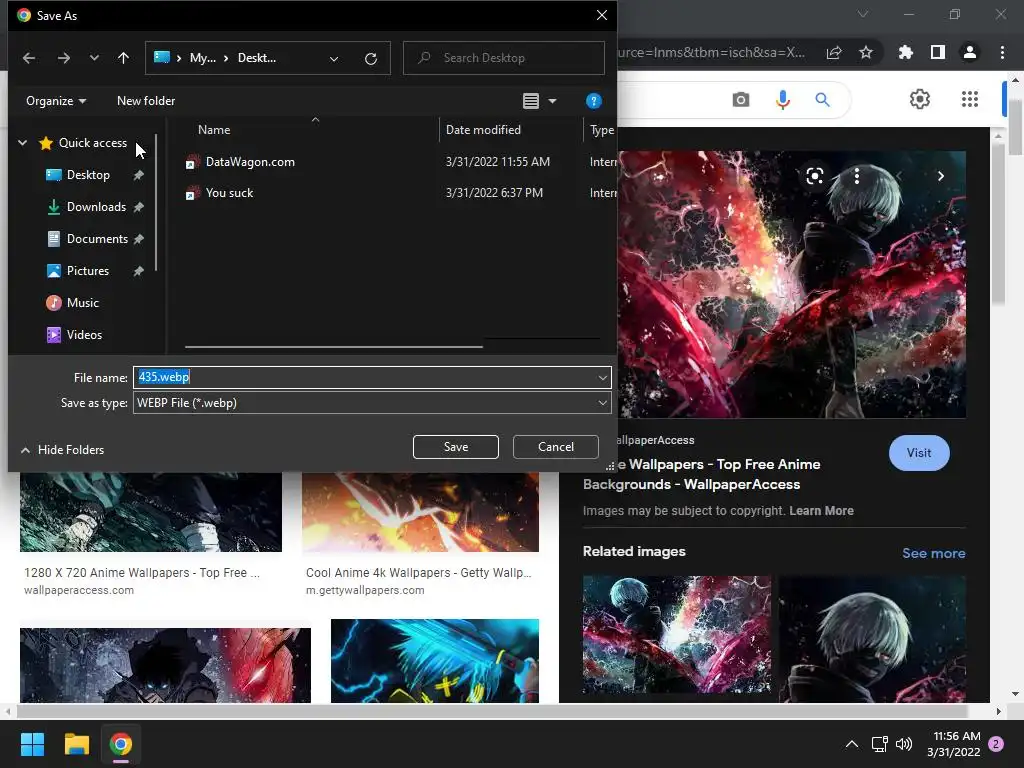This screenshot has height=768, width=1024.
Task: Search by image camera icon
Action: (741, 100)
